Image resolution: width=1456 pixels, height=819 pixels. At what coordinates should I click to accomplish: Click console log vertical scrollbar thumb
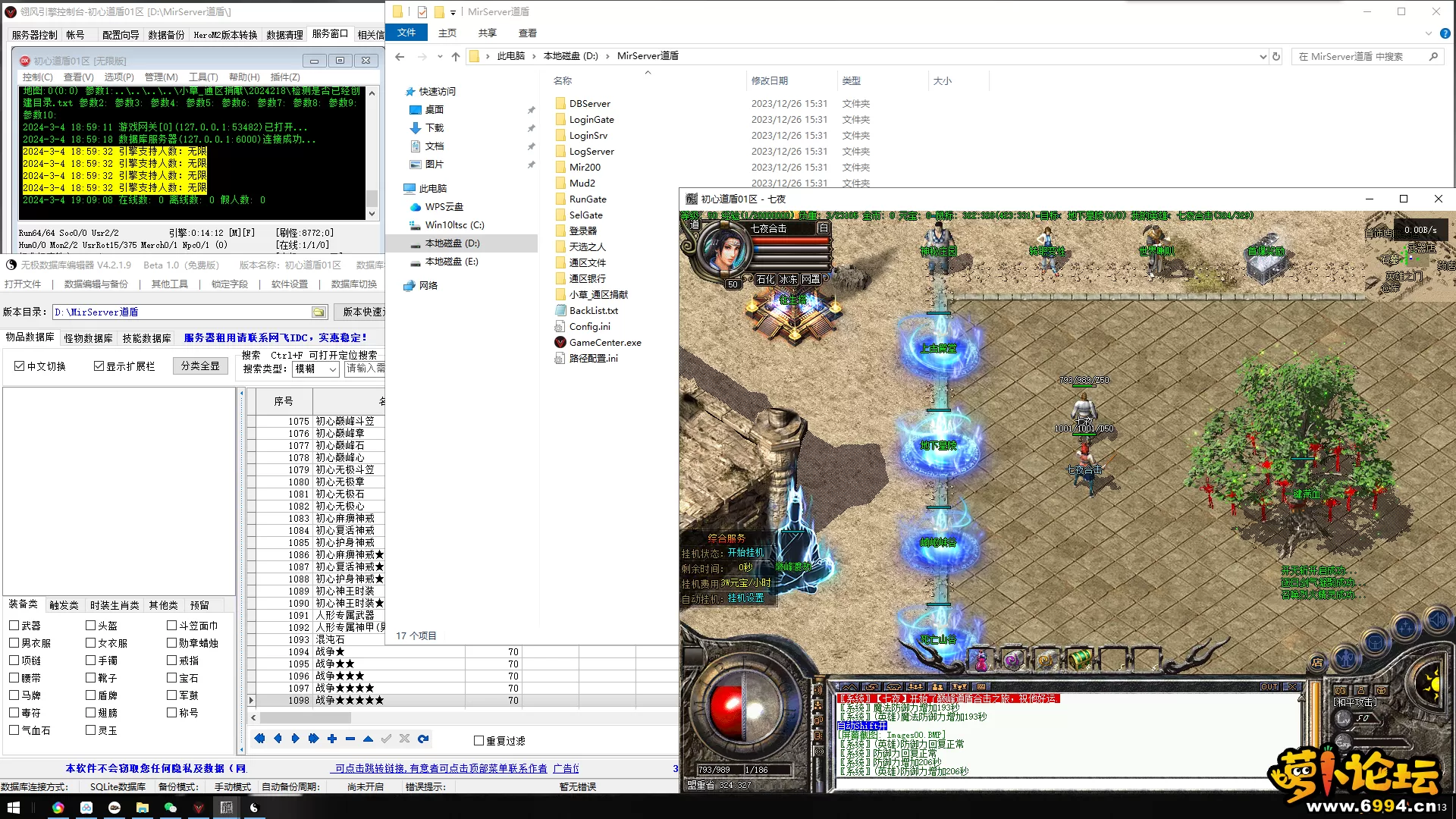click(372, 198)
